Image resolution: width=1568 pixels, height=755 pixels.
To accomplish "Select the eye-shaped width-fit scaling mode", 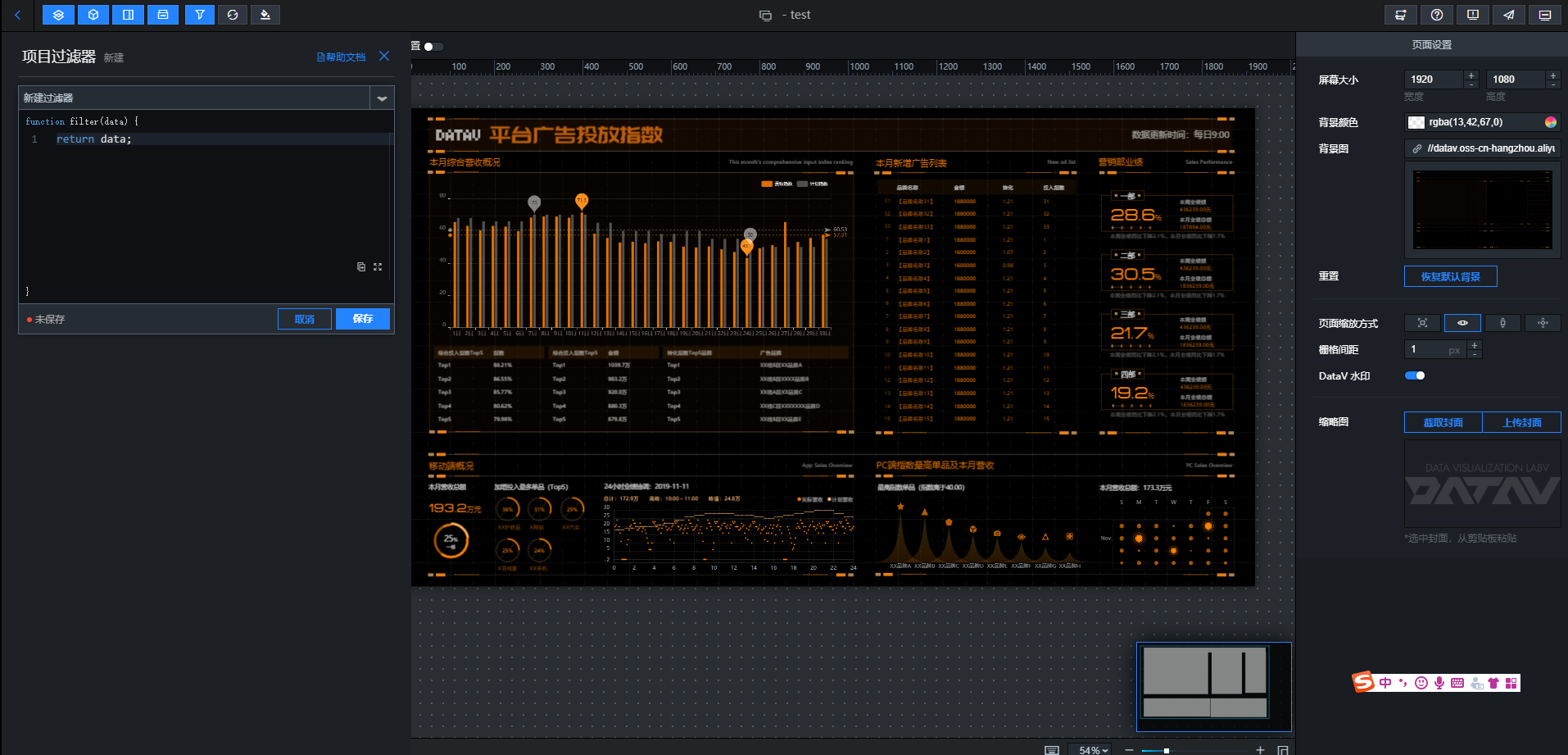I will click(x=1462, y=323).
